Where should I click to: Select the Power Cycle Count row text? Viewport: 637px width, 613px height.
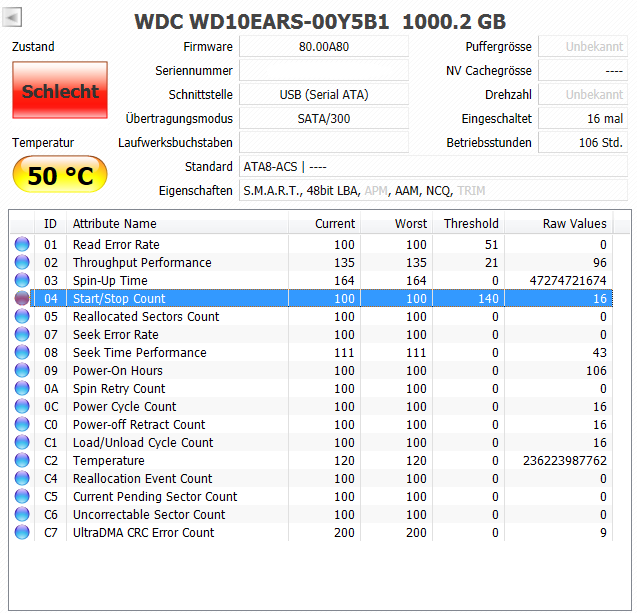tap(125, 407)
